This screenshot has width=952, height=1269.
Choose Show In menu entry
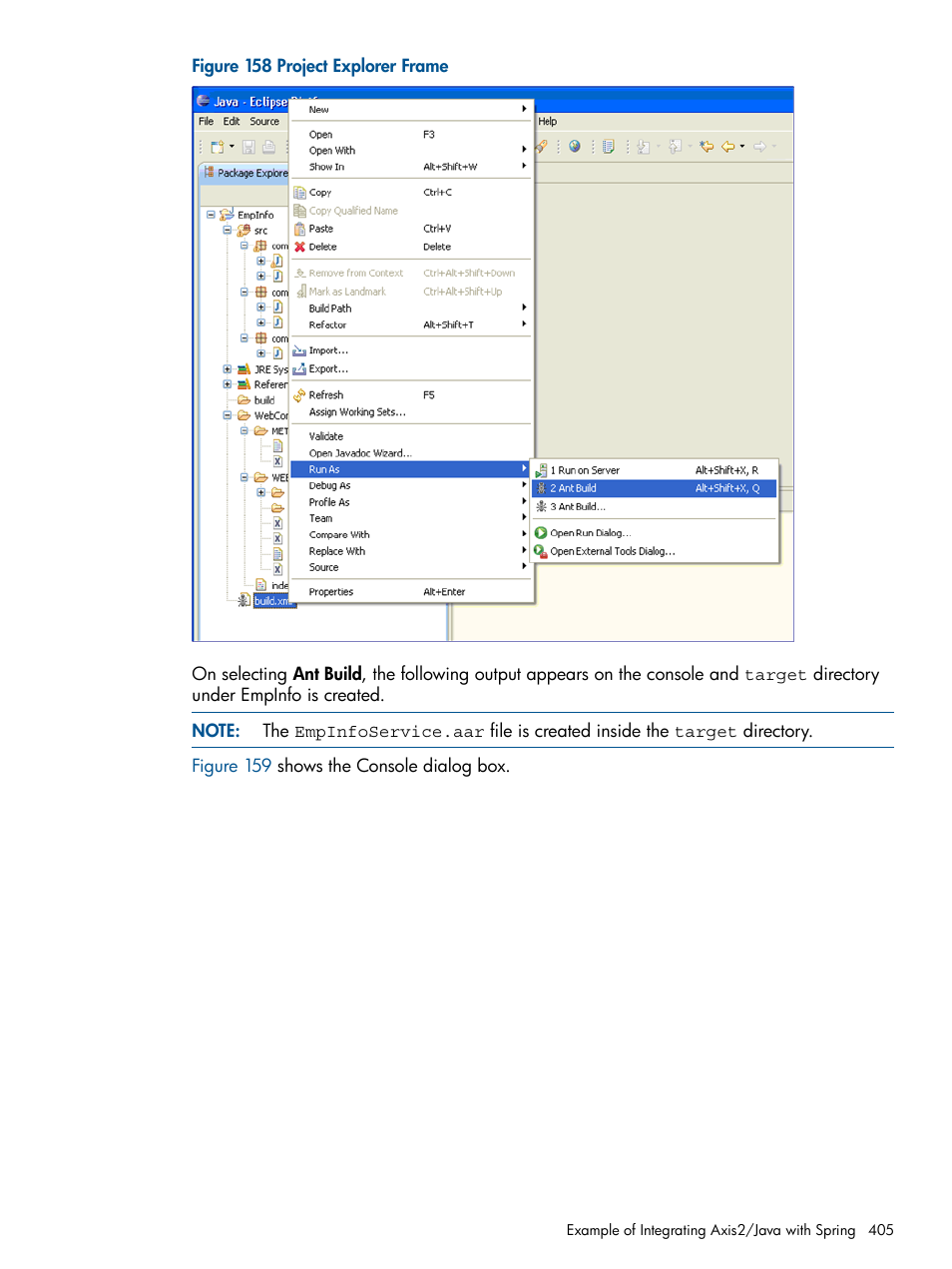pyautogui.click(x=411, y=167)
